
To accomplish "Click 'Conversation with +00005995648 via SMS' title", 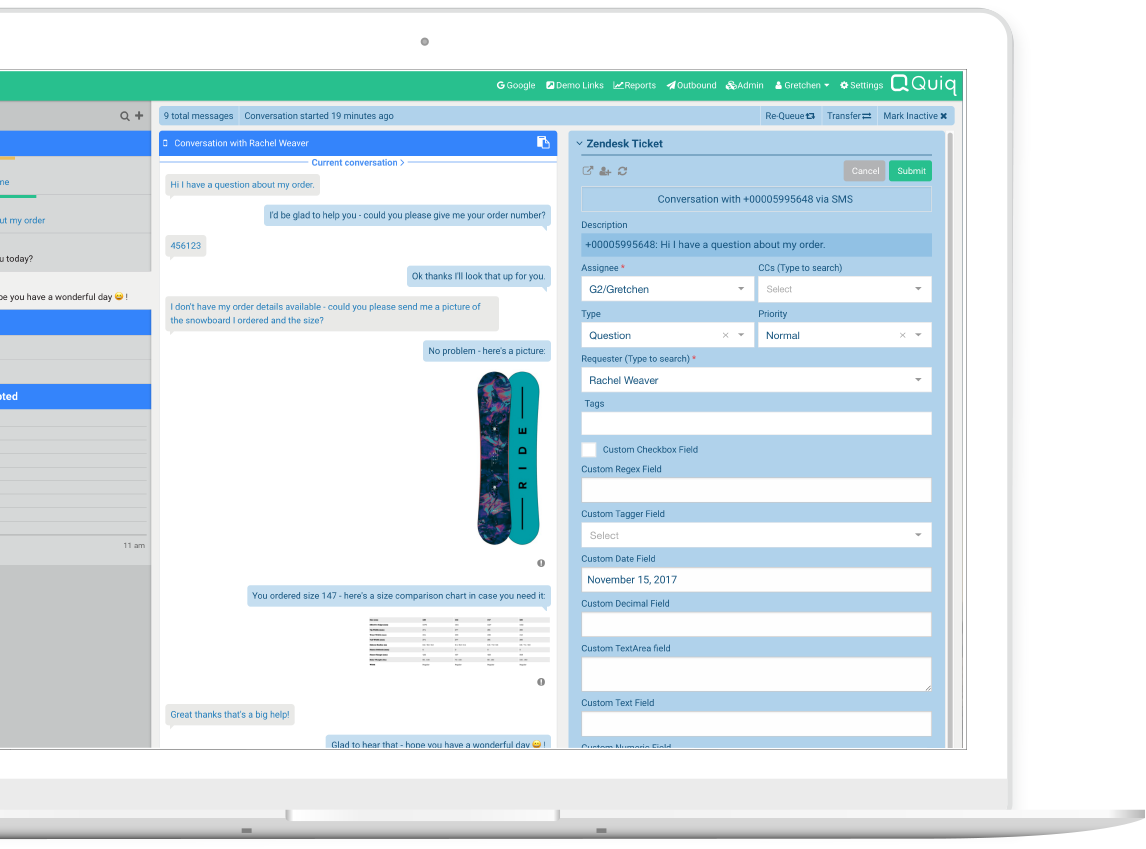I will click(x=756, y=199).
